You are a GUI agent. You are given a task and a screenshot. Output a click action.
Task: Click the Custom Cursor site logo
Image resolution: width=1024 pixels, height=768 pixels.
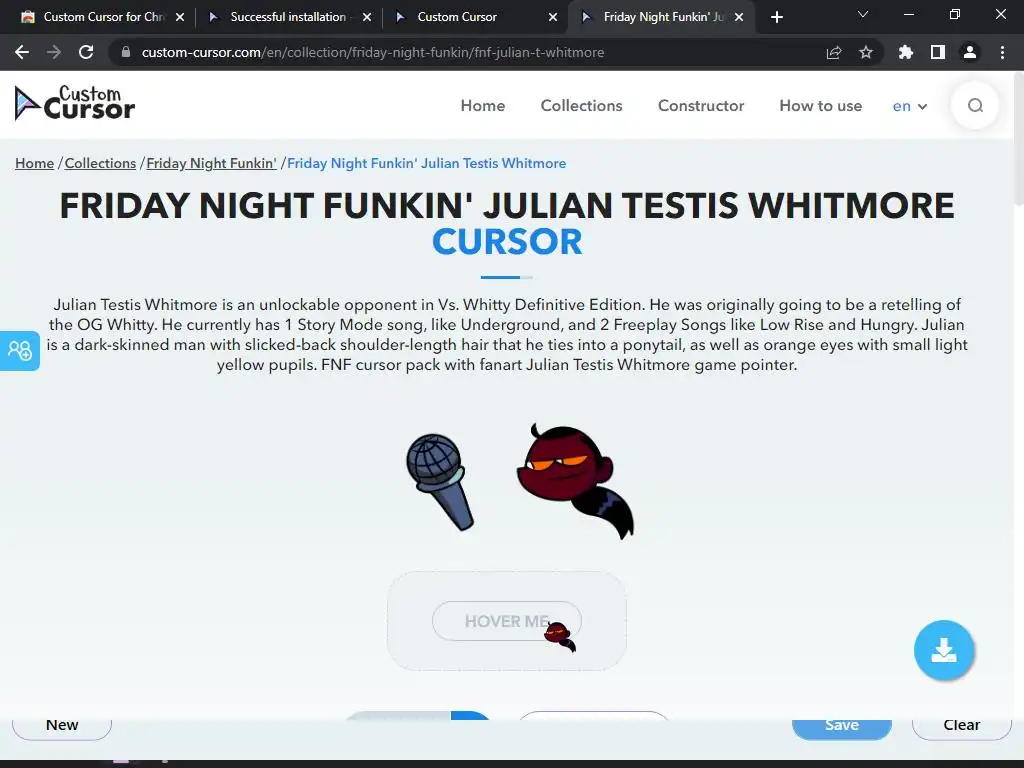pos(74,103)
